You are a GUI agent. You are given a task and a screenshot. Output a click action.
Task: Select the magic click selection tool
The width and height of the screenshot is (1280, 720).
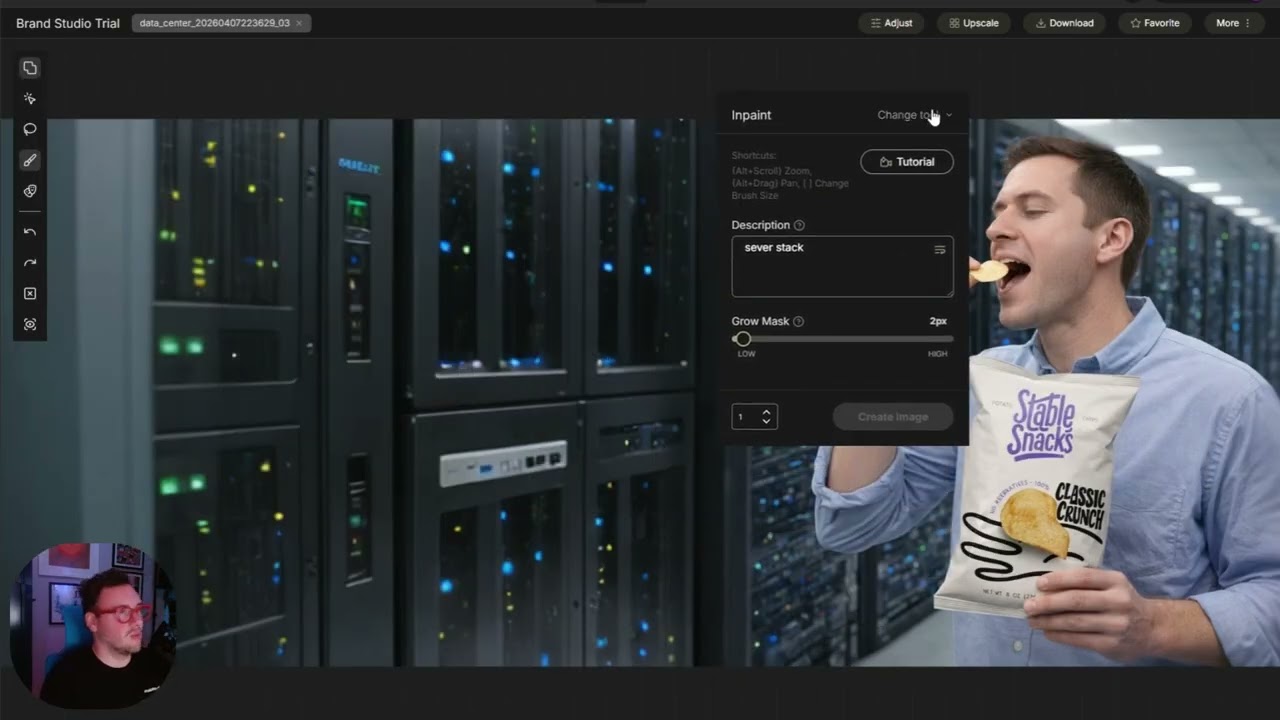pyautogui.click(x=30, y=99)
